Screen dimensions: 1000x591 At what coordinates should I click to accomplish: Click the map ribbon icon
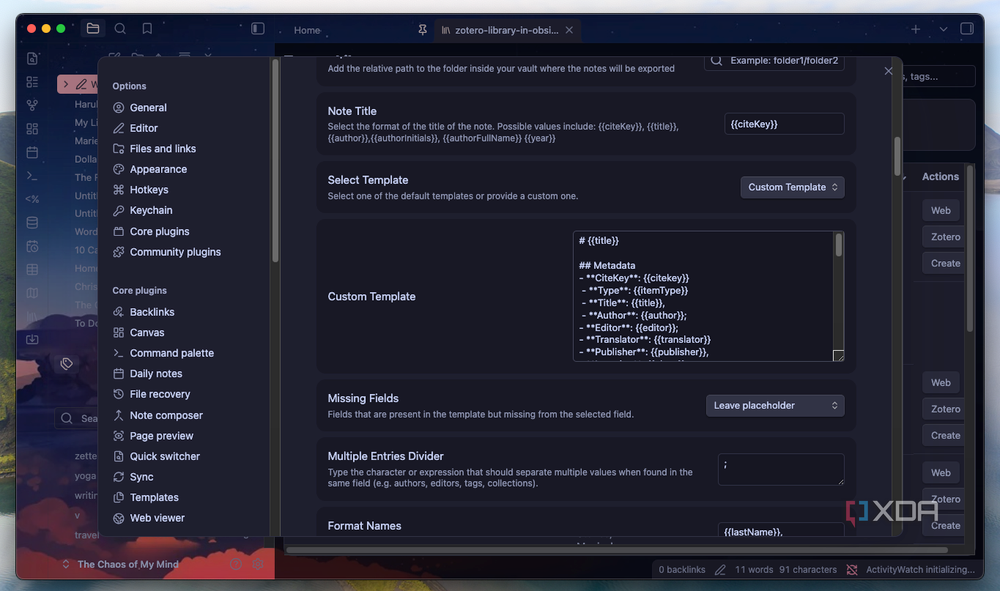coord(33,293)
